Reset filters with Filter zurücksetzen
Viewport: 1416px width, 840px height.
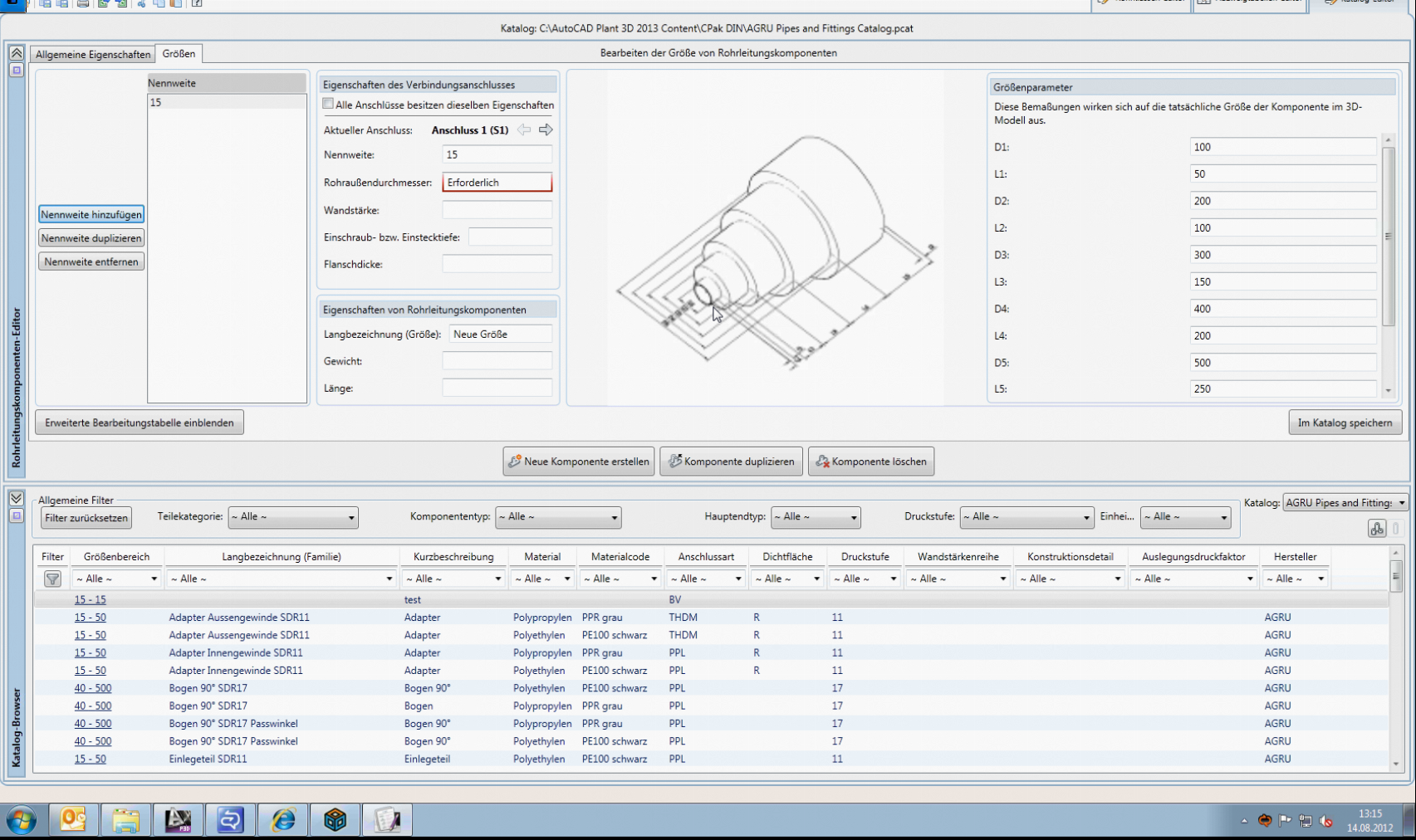(86, 518)
